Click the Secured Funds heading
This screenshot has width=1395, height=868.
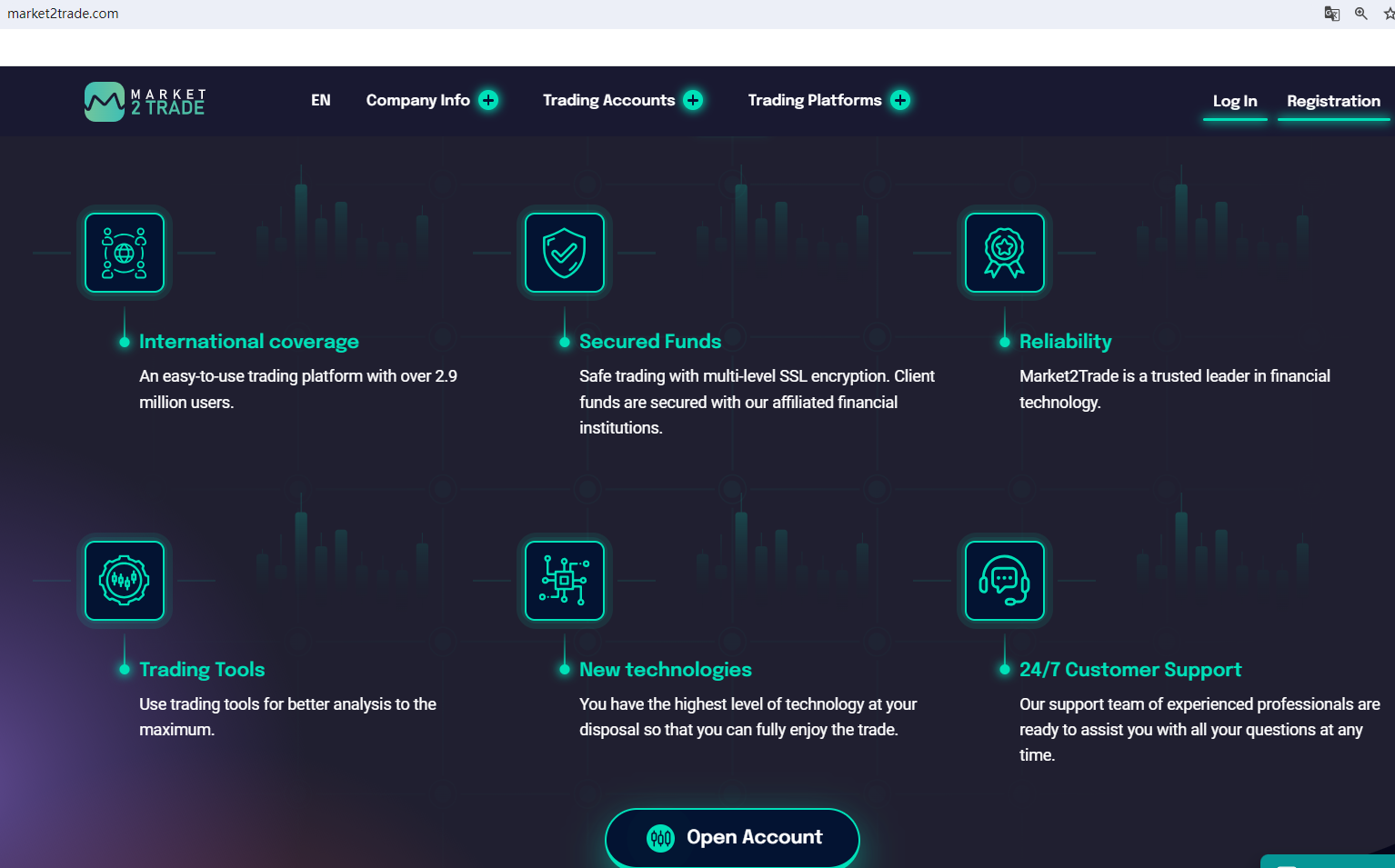[650, 342]
